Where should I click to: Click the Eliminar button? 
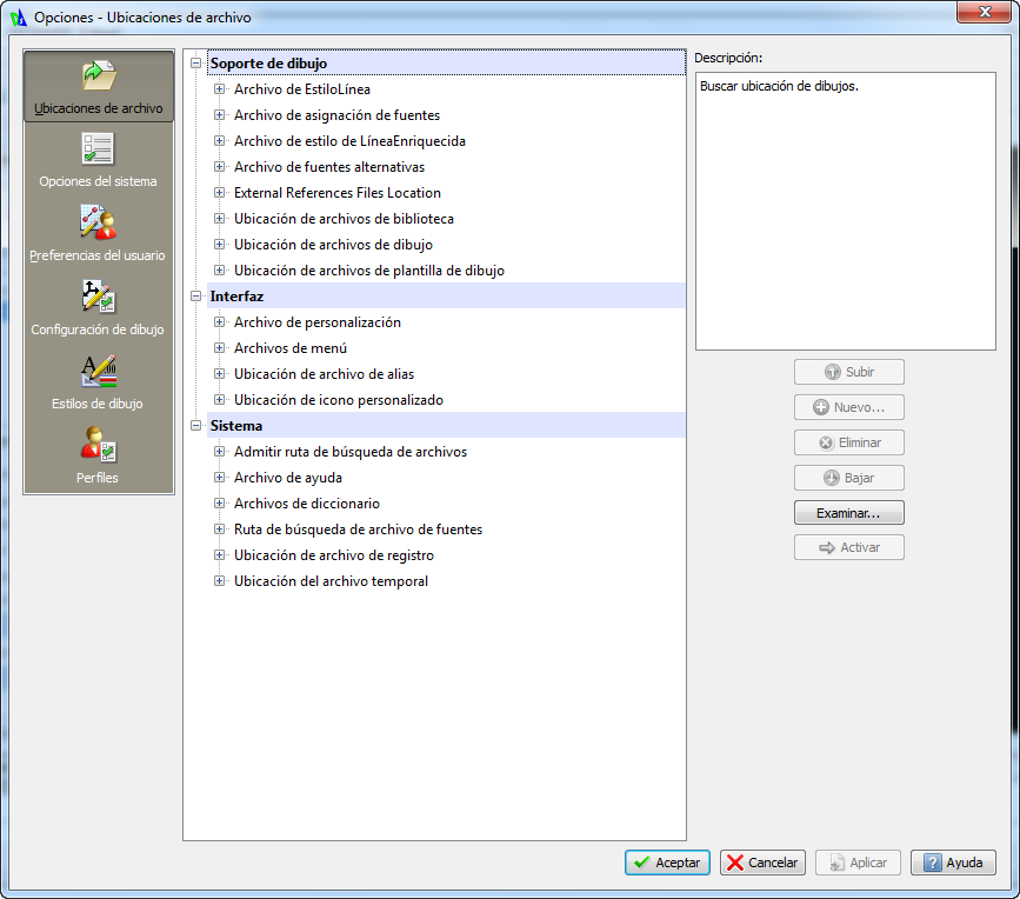click(x=849, y=442)
